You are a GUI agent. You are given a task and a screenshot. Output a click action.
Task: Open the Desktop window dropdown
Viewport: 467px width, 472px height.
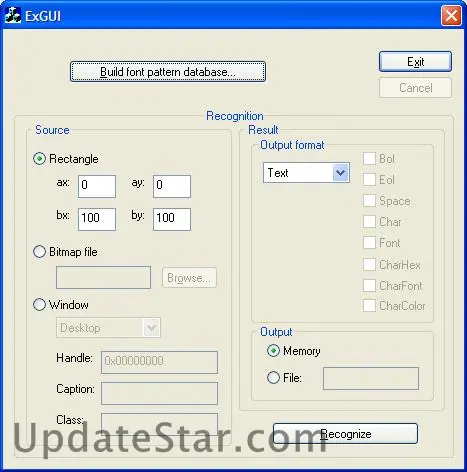pyautogui.click(x=108, y=328)
